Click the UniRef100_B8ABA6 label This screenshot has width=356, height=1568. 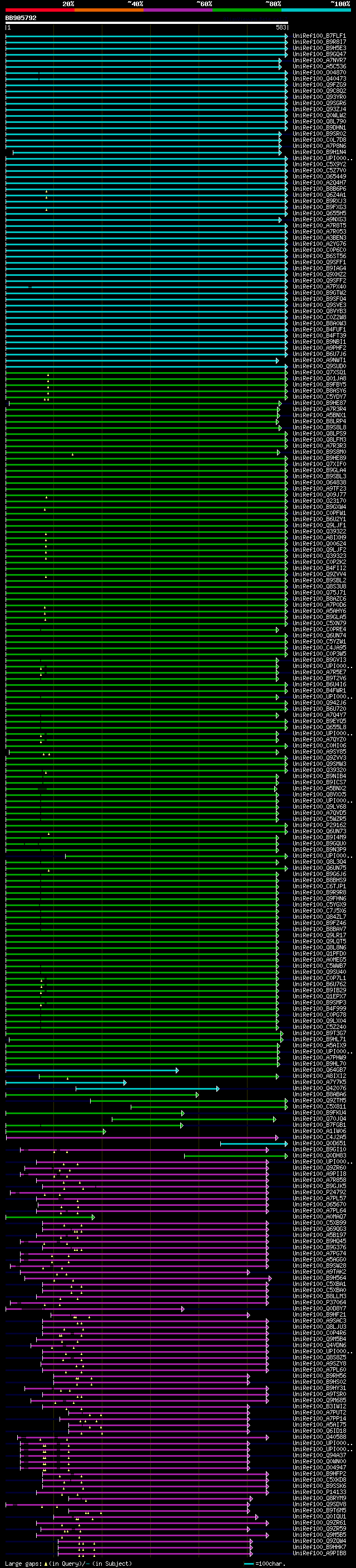(319, 1095)
